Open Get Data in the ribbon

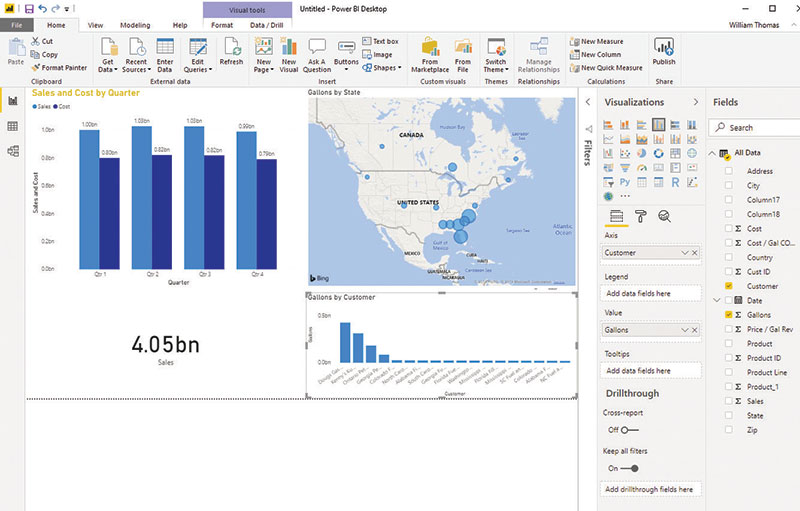point(107,53)
